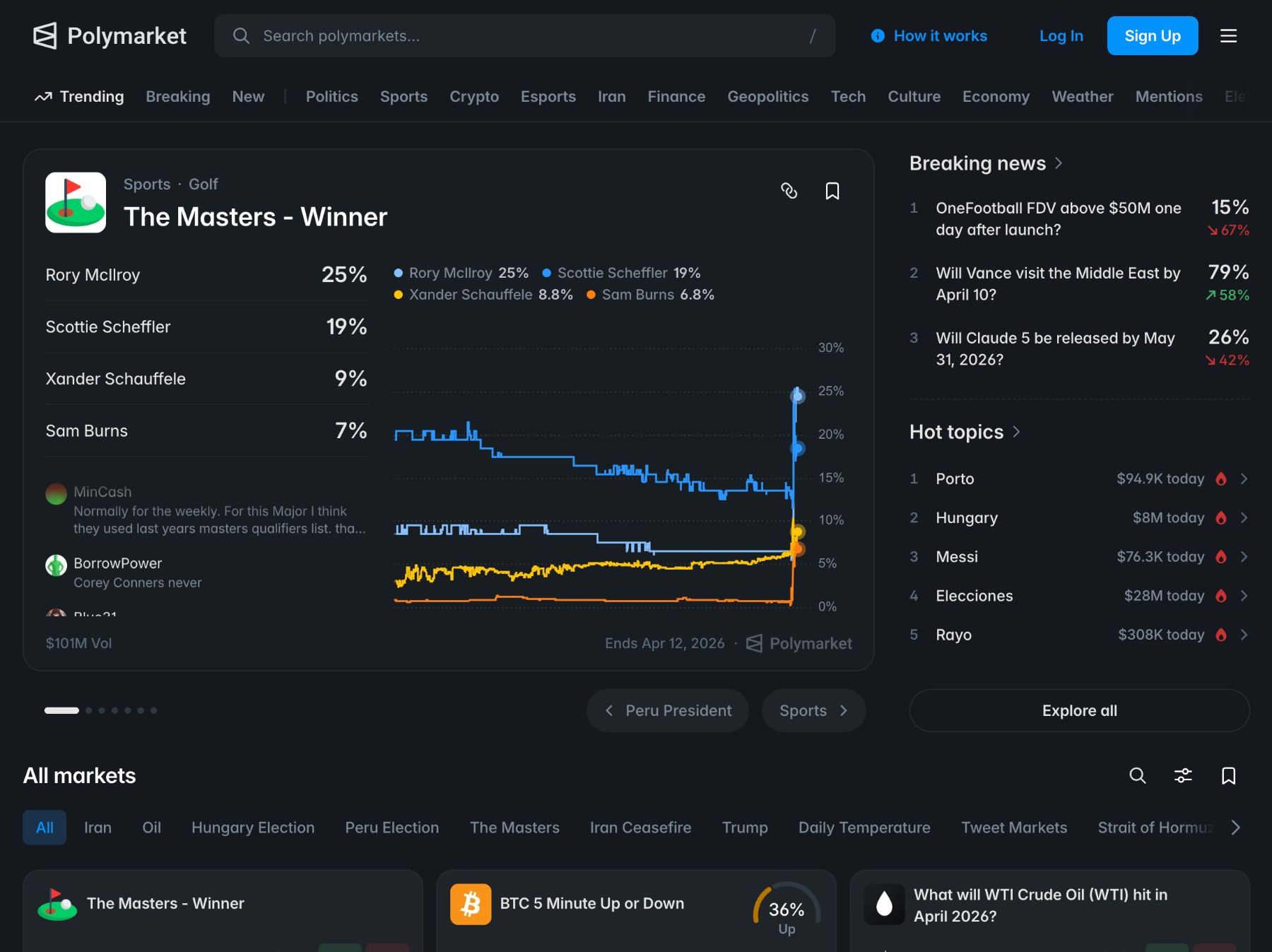
Task: Toggle the All markets bookmark filter
Action: click(1228, 775)
